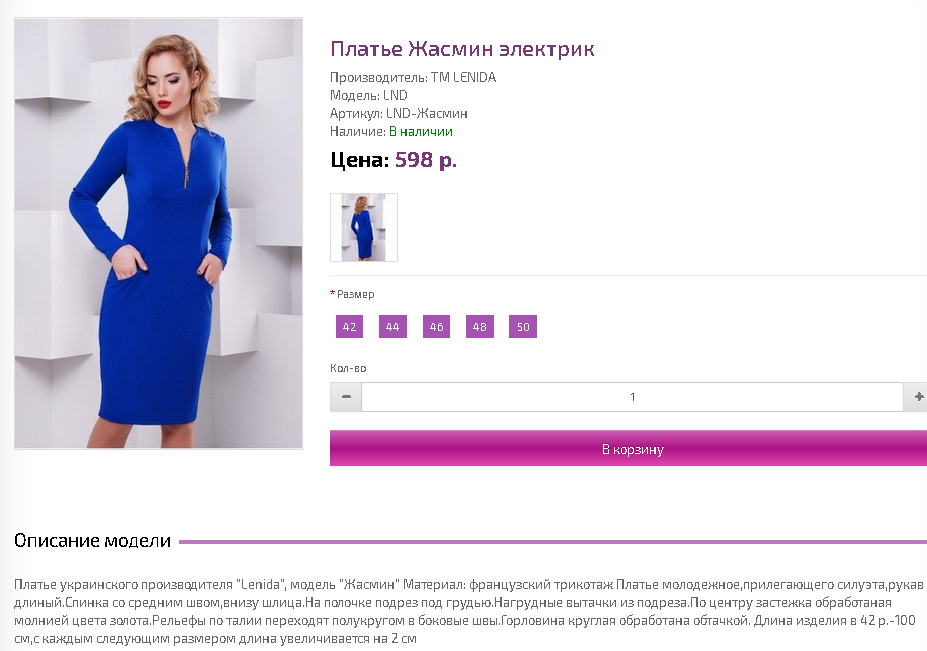The height and width of the screenshot is (651, 927).
Task: Select the size 48 box
Action: click(479, 326)
